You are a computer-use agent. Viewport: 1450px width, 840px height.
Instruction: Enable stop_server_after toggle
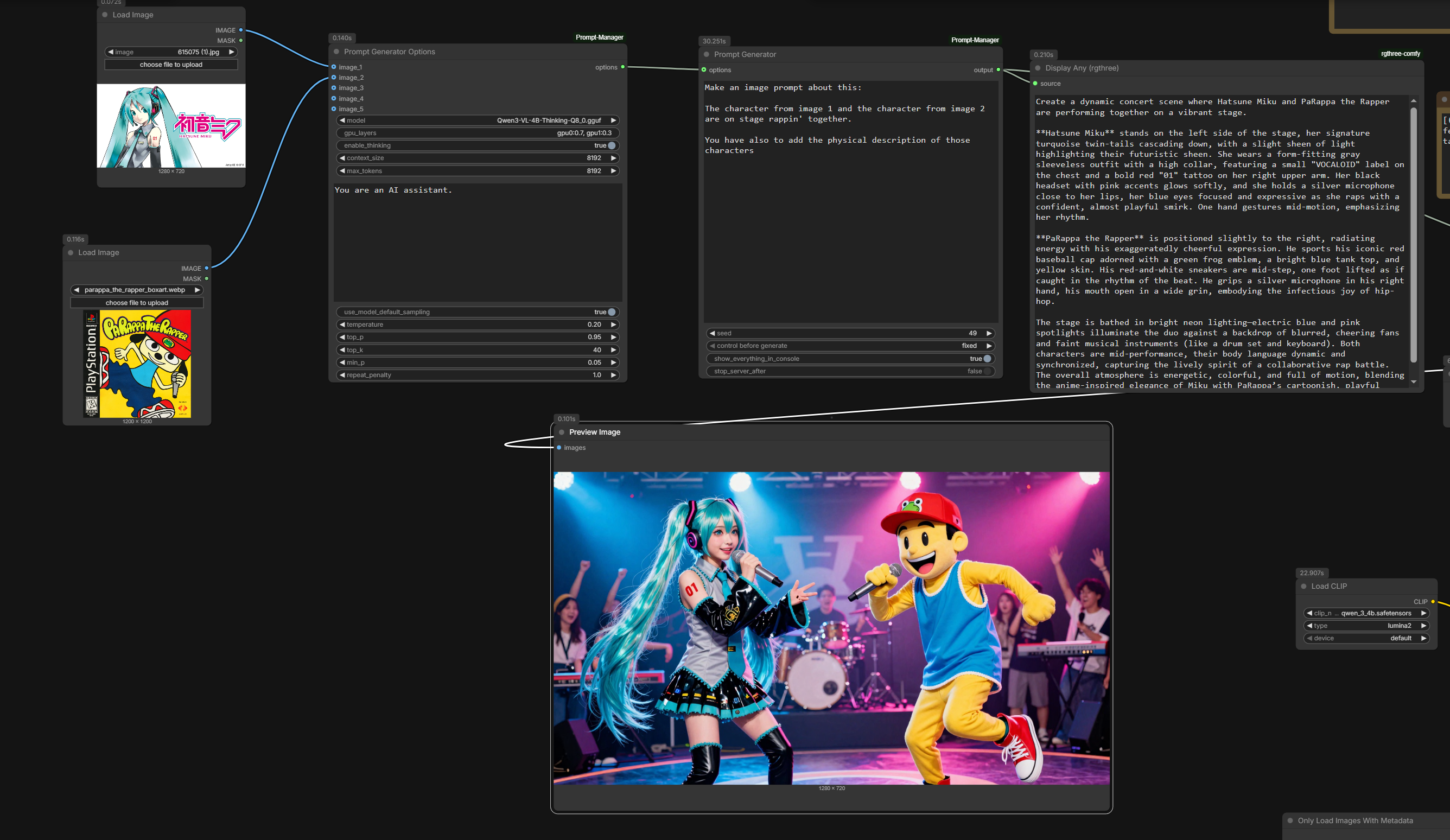point(987,371)
